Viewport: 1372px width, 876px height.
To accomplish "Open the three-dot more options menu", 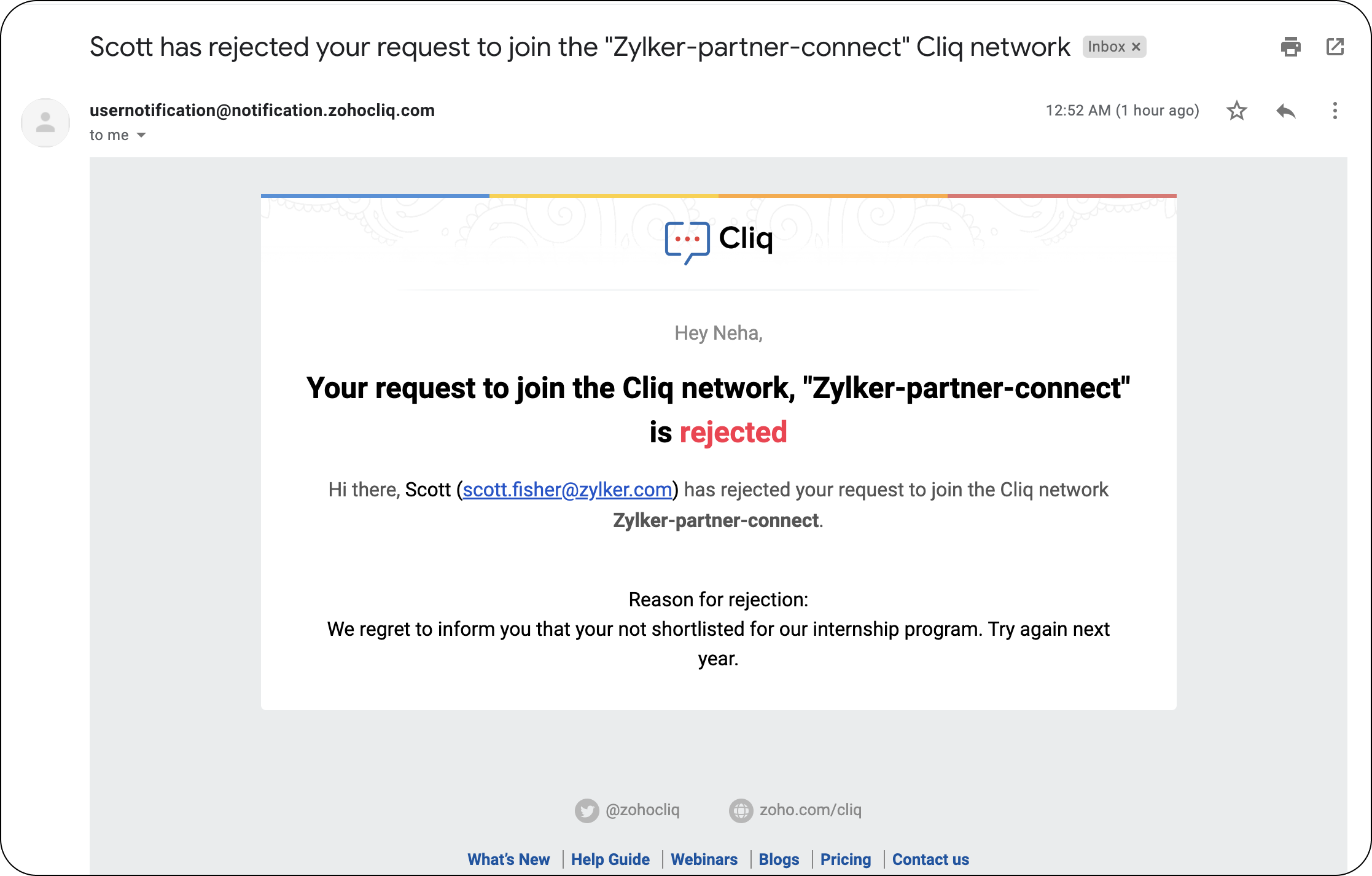I will 1335,111.
